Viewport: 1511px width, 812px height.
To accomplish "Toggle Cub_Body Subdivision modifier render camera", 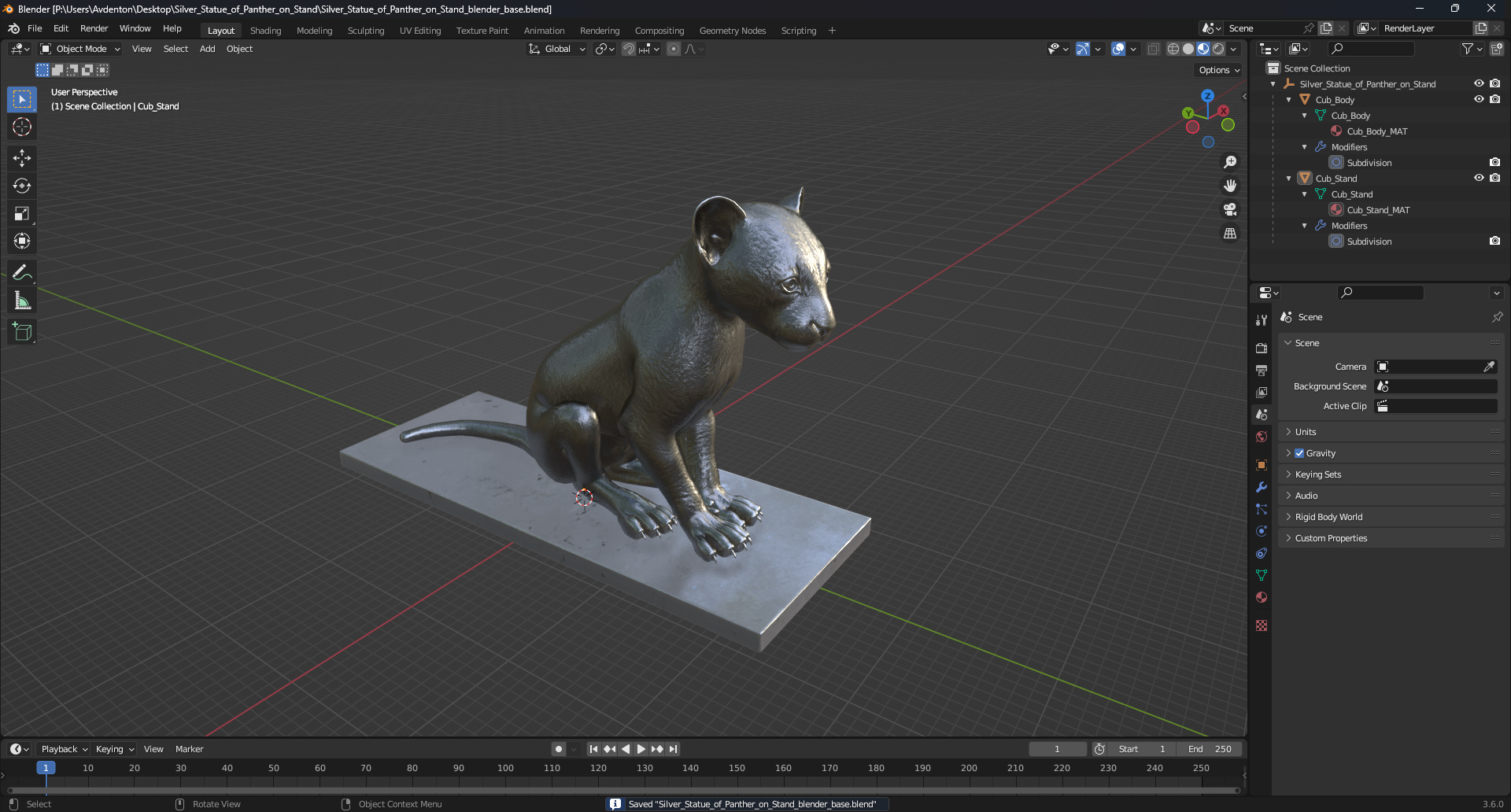I will click(1494, 162).
